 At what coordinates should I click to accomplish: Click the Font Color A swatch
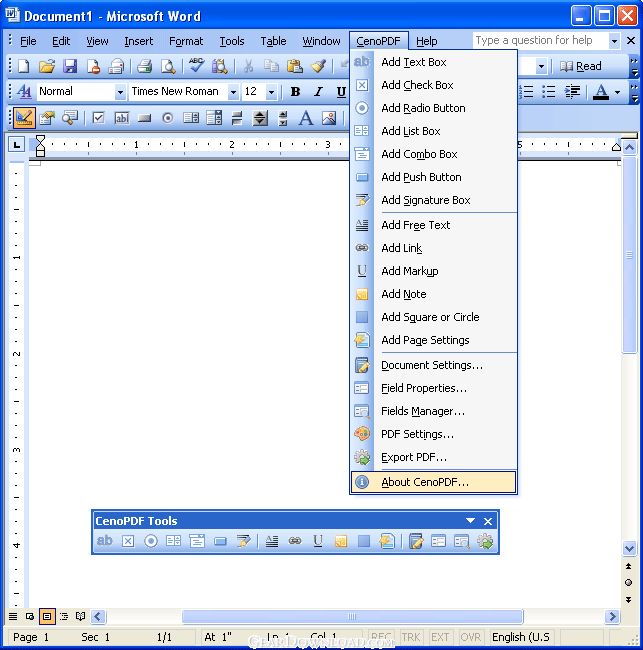(x=601, y=92)
